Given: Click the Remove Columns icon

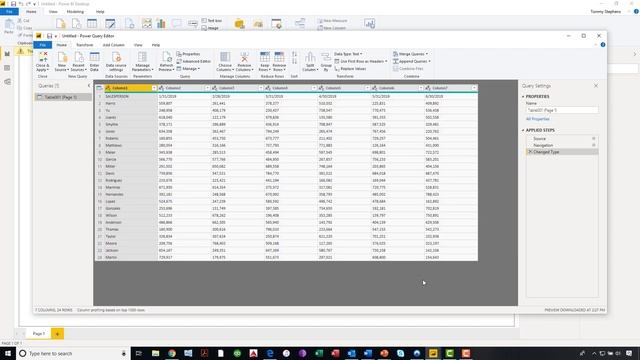Looking at the screenshot, I should point(244,61).
